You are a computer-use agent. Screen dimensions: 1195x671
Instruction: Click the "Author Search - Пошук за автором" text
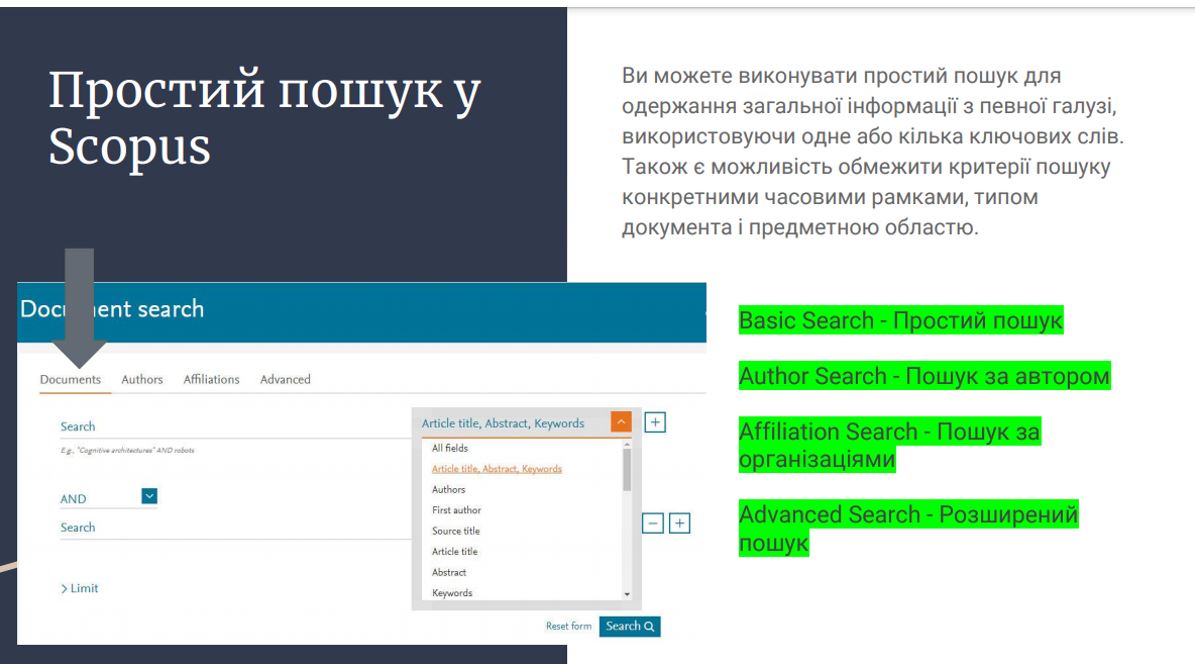point(924,376)
